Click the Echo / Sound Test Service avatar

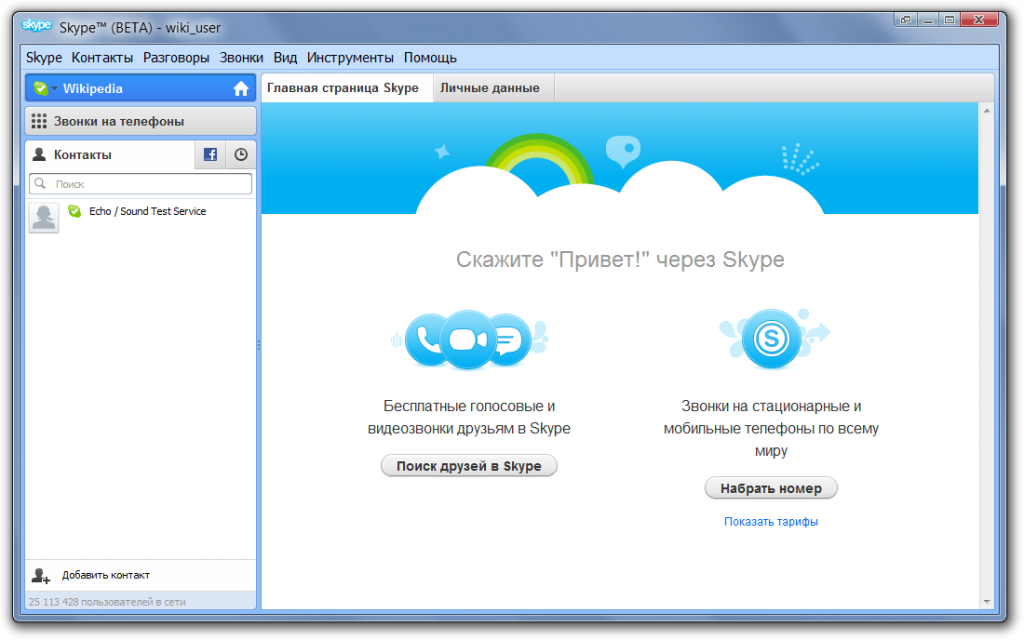44,217
